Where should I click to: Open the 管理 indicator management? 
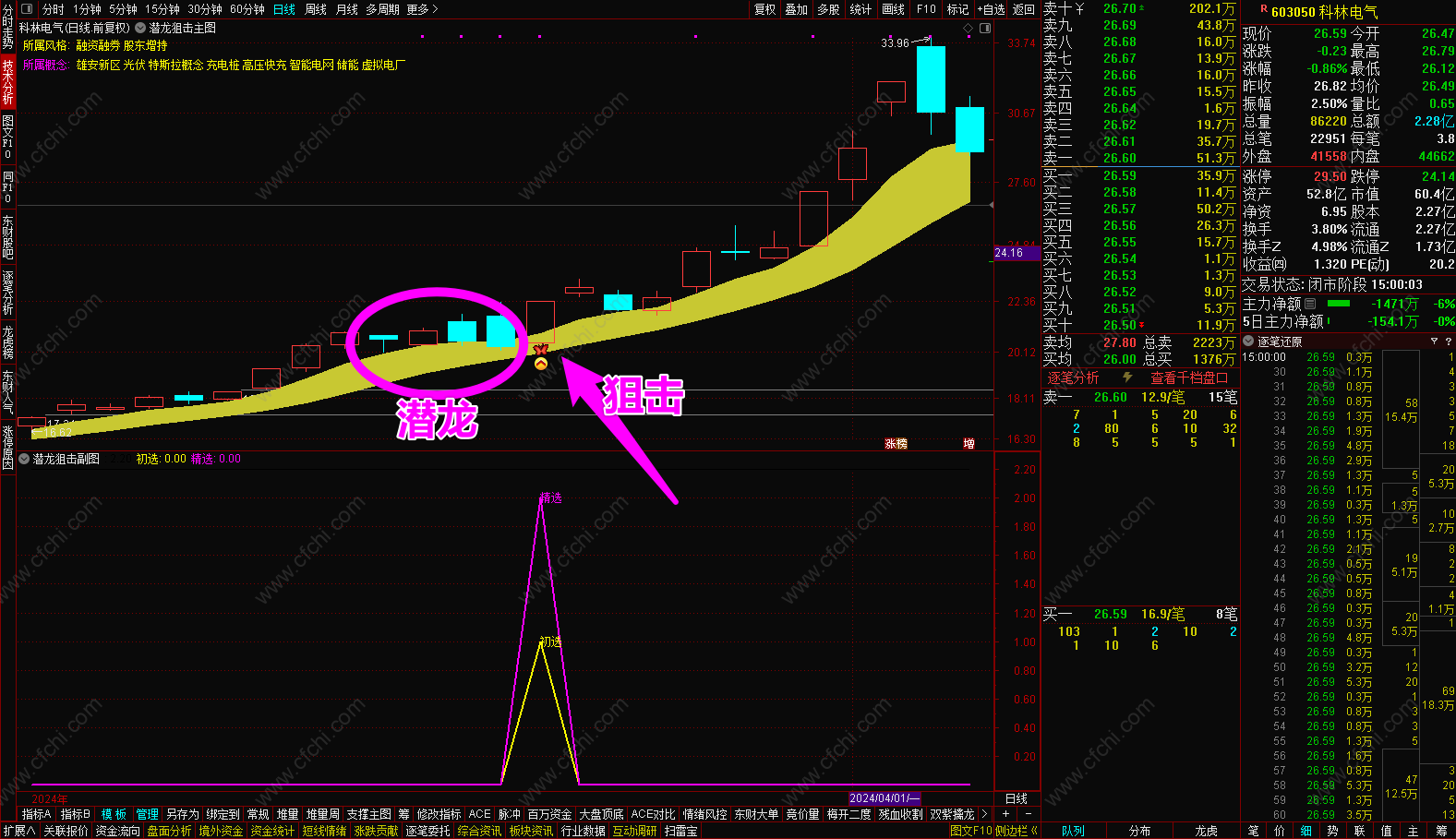148,814
